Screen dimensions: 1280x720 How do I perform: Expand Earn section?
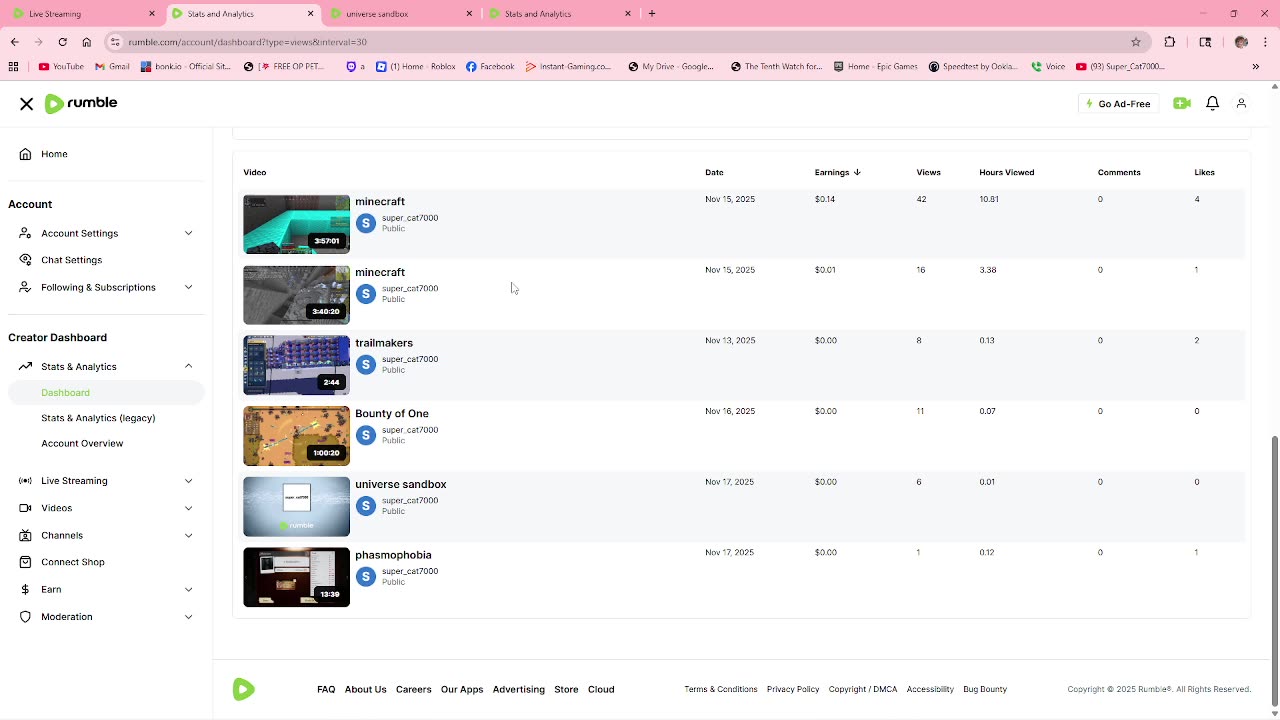tap(106, 589)
